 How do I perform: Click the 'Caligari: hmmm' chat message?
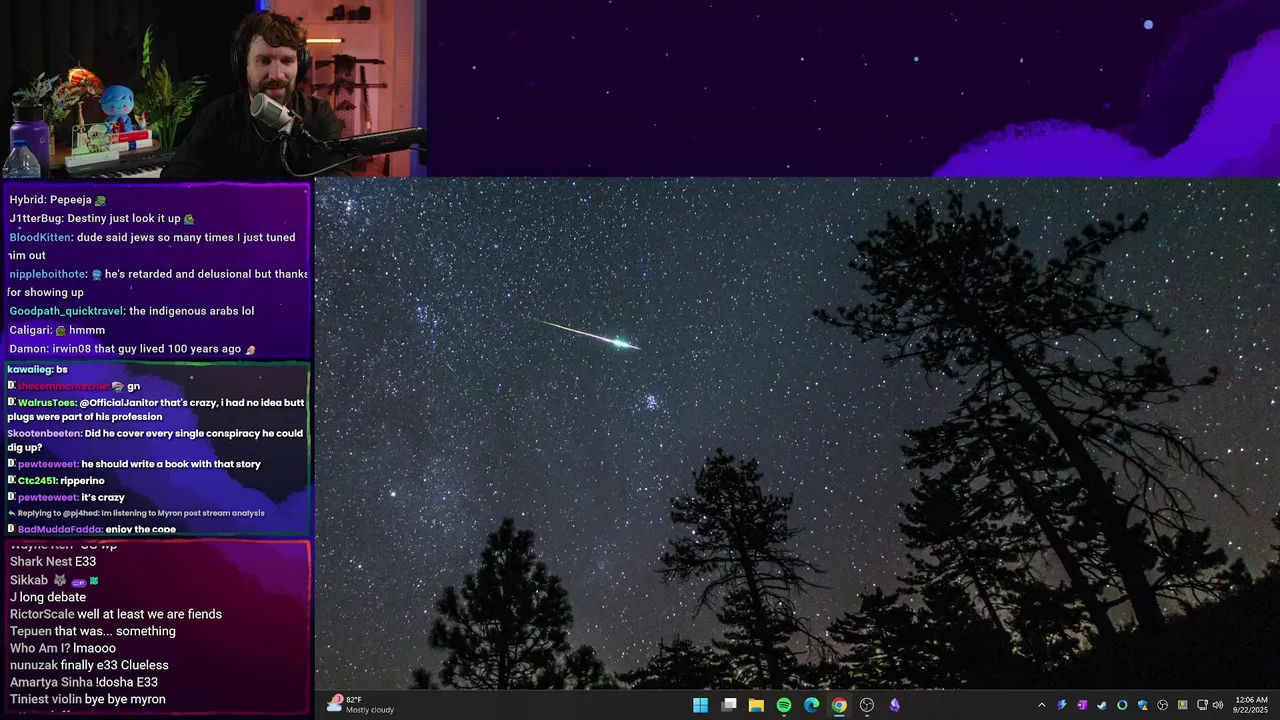57,330
